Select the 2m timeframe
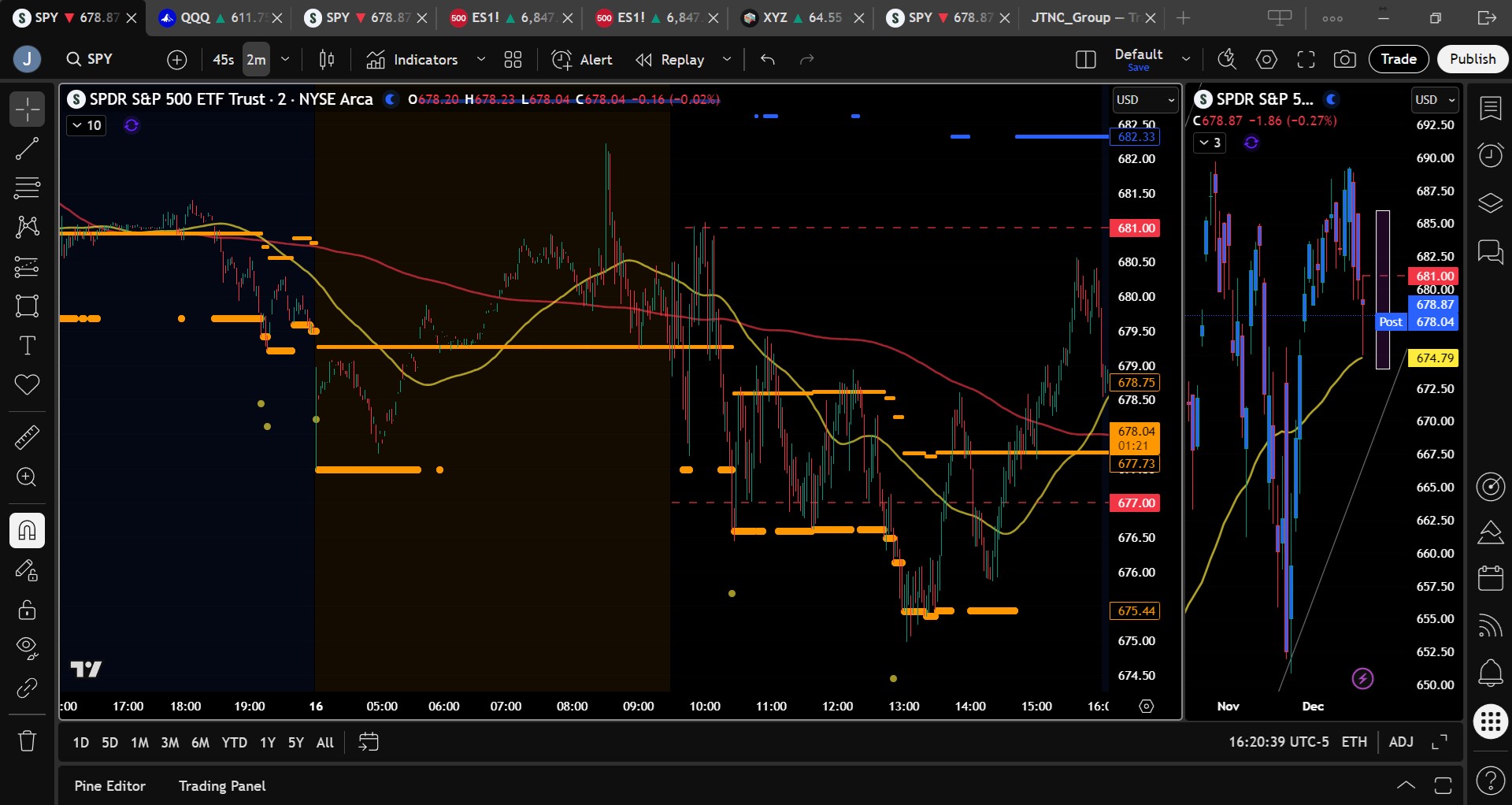 pos(256,59)
